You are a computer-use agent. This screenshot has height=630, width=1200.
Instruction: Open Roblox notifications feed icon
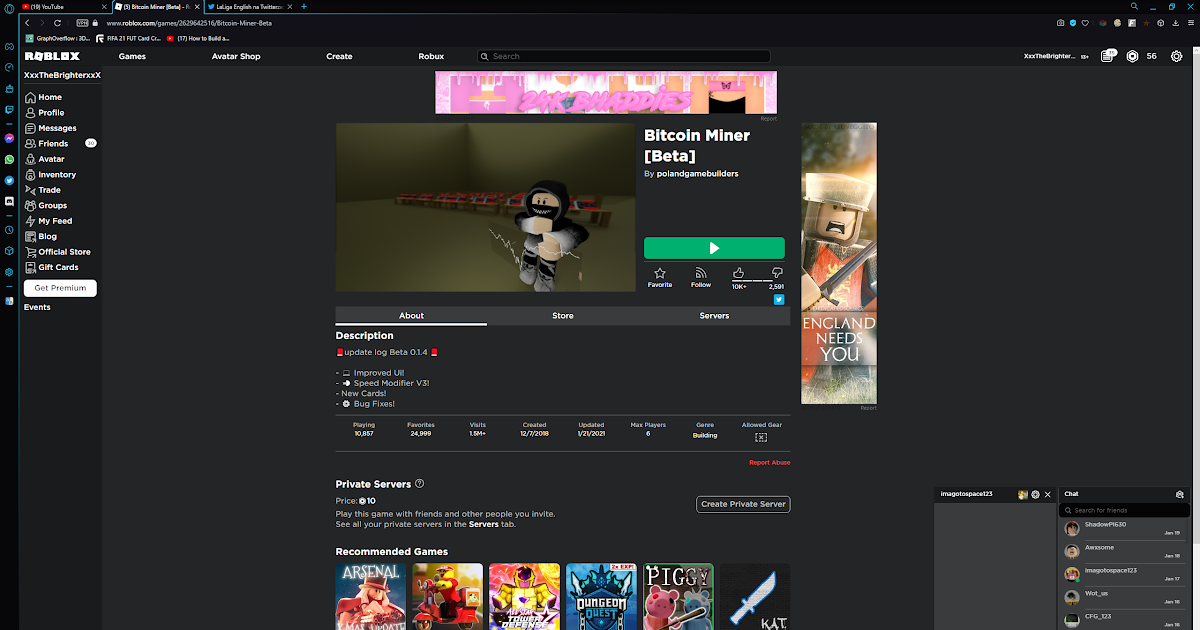pos(1108,56)
